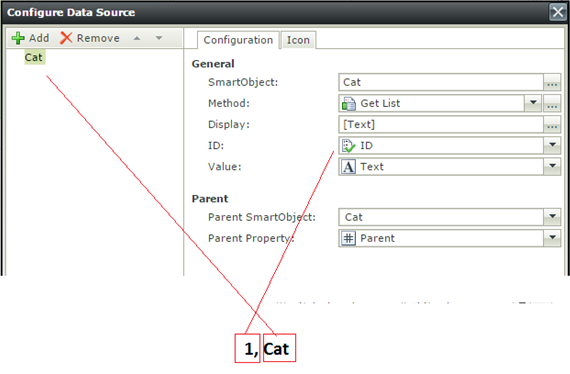Expand the ID dropdown arrow
Image resolution: width=570 pixels, height=374 pixels.
tap(552, 145)
